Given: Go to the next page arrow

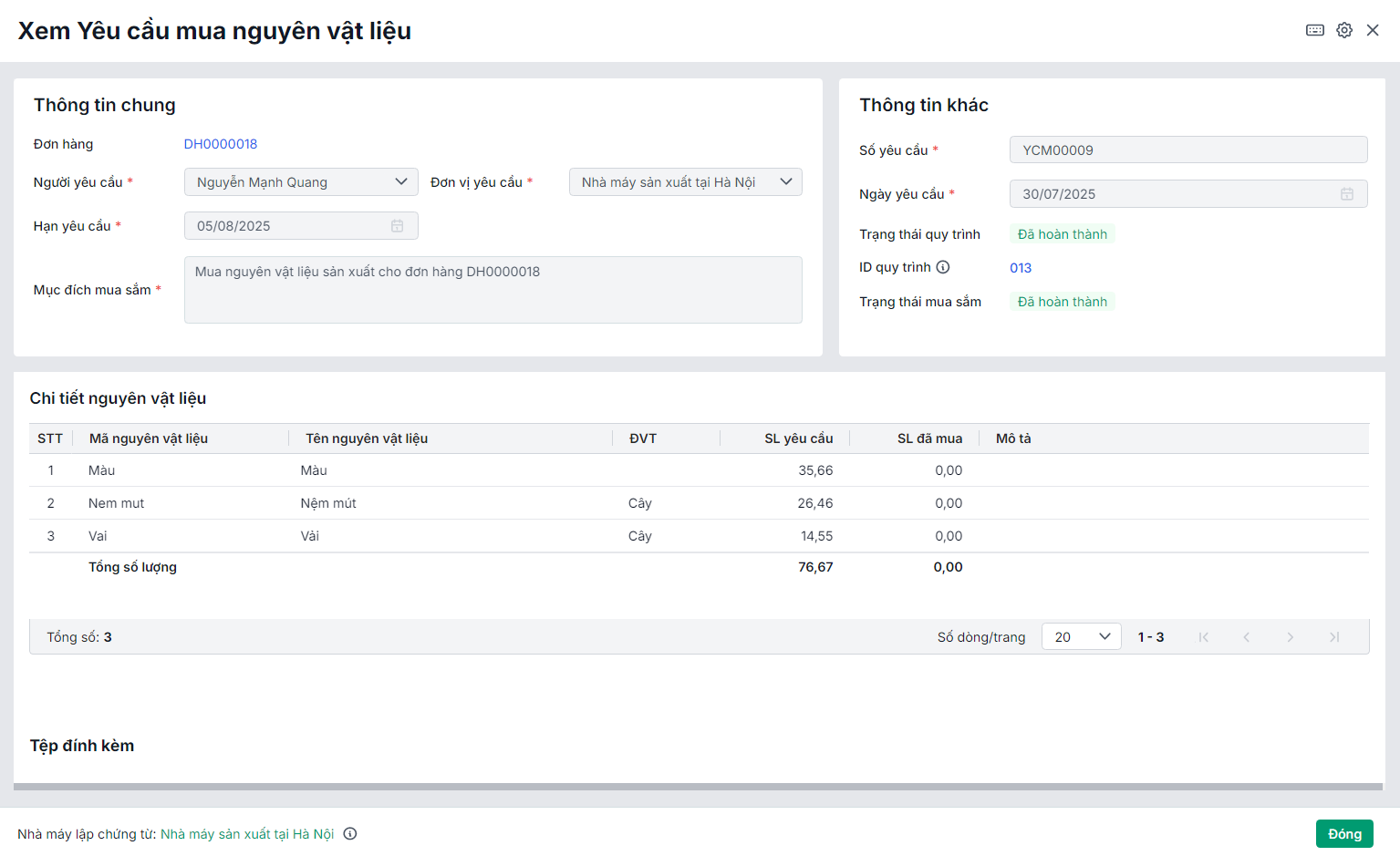Looking at the screenshot, I should pos(1291,637).
